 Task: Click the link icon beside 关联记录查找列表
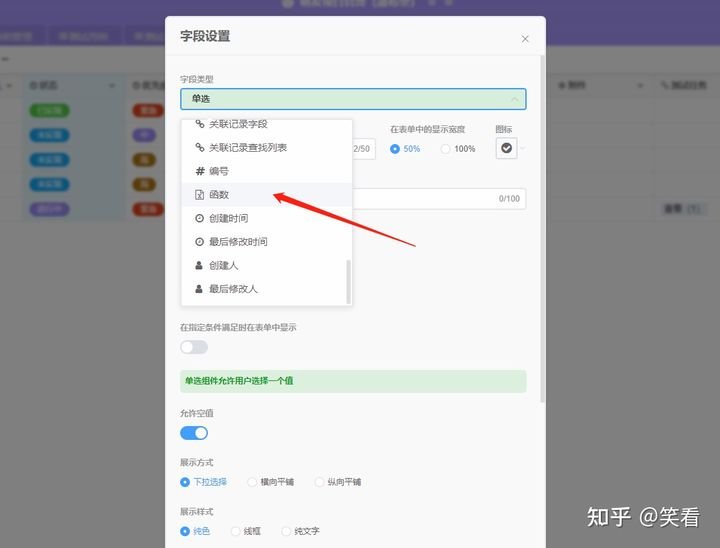[199, 147]
